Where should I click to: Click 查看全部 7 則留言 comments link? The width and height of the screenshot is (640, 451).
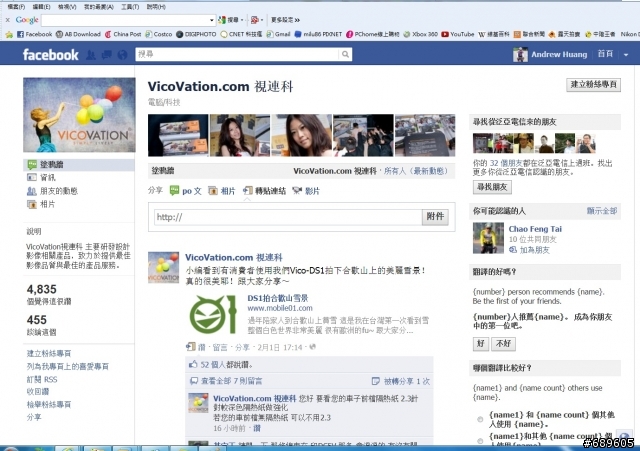(231, 381)
